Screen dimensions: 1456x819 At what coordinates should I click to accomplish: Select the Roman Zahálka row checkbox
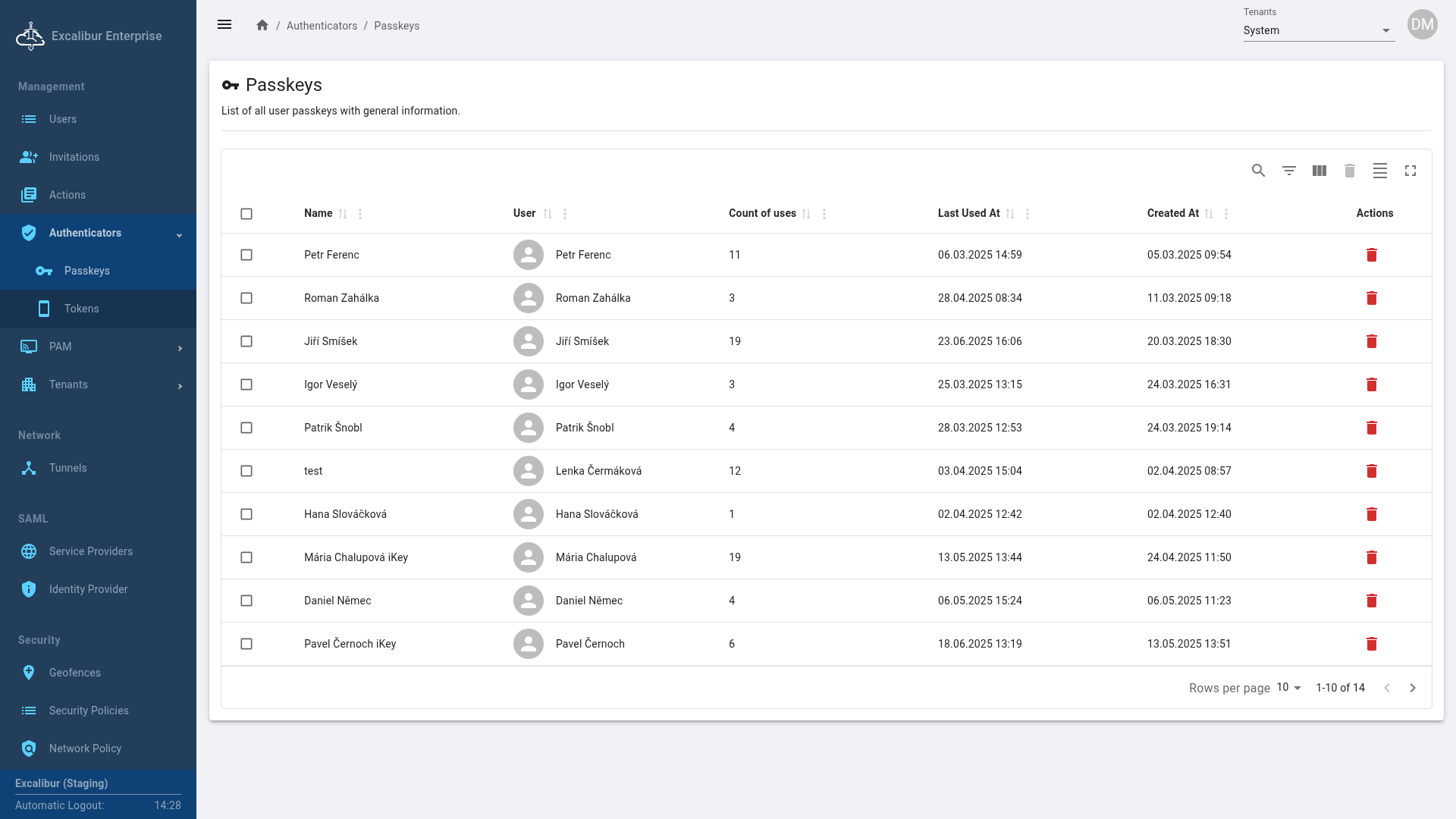point(246,298)
